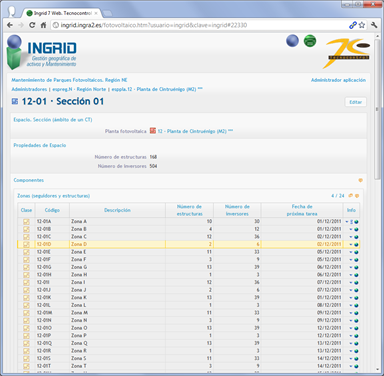Expand the info dropdown arrow for Zona K

pyautogui.click(x=351, y=298)
